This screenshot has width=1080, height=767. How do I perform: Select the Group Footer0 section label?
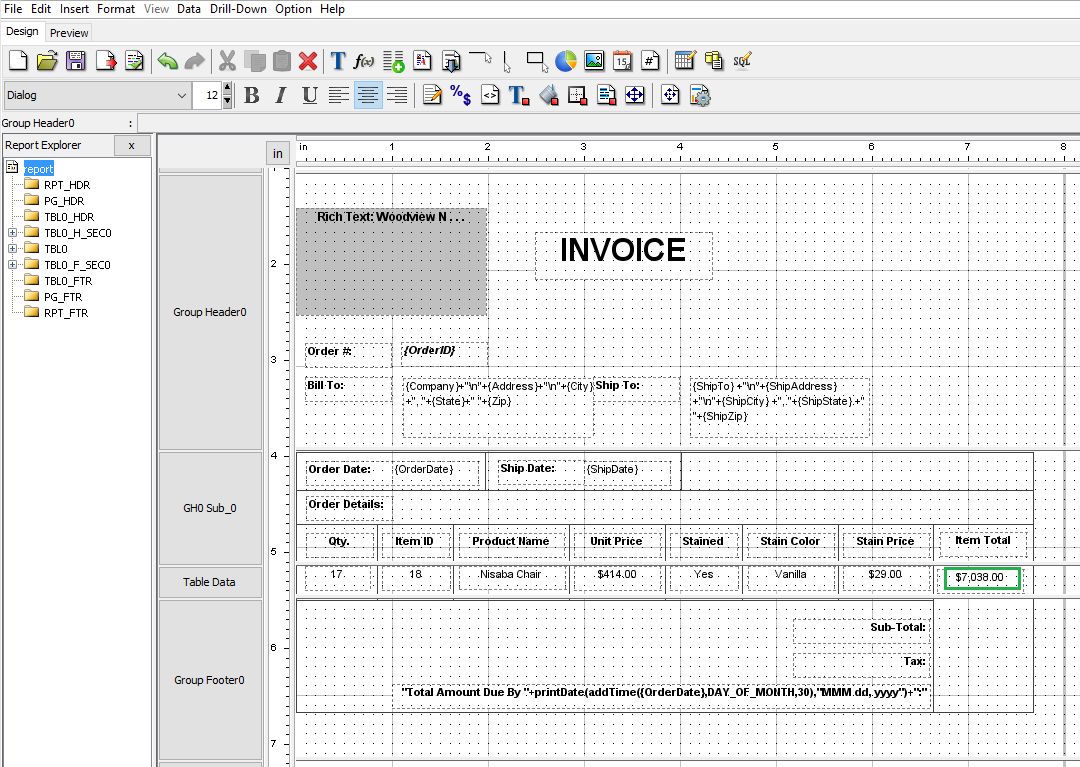(209, 680)
